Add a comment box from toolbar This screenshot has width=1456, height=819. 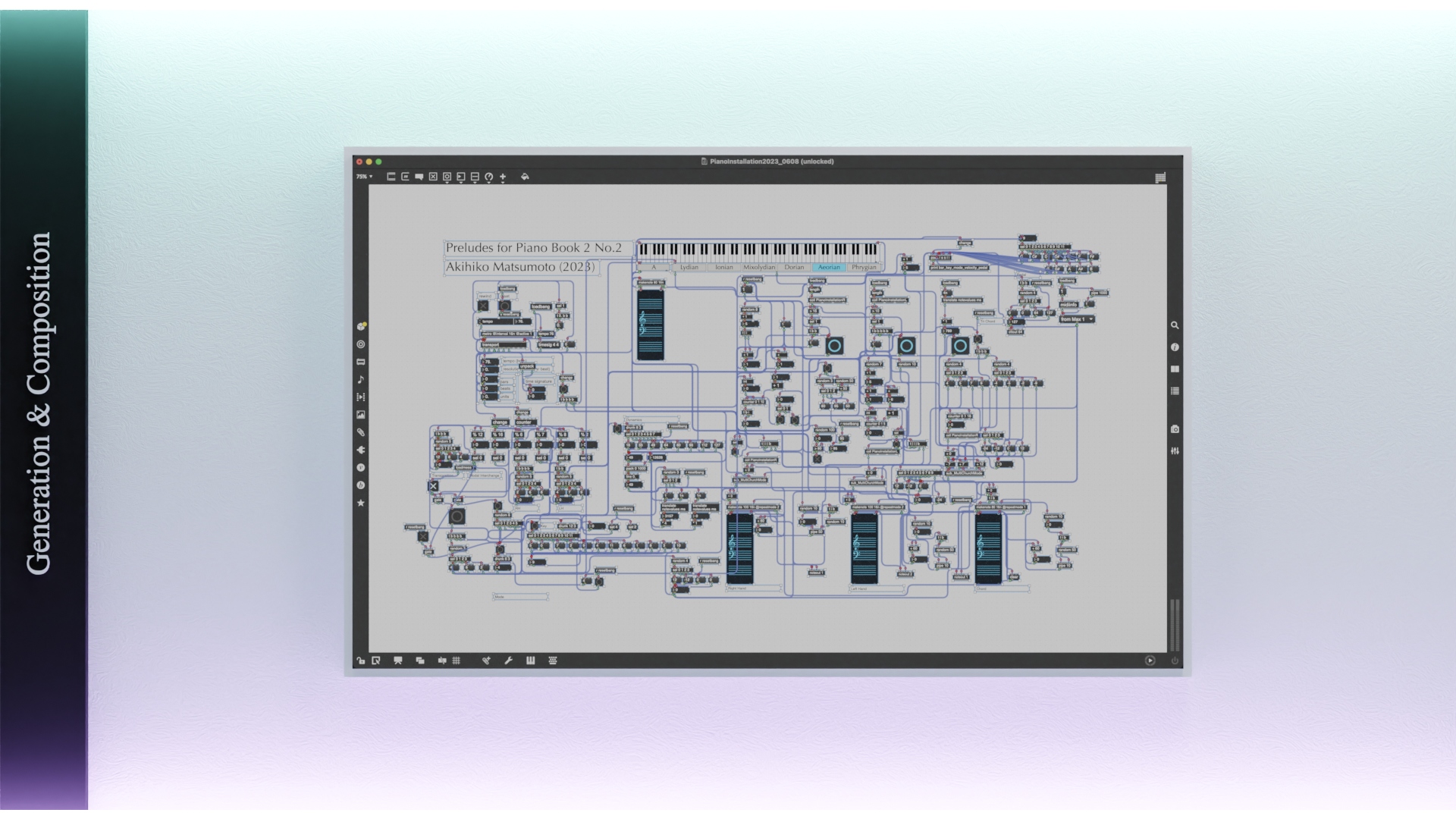[419, 177]
